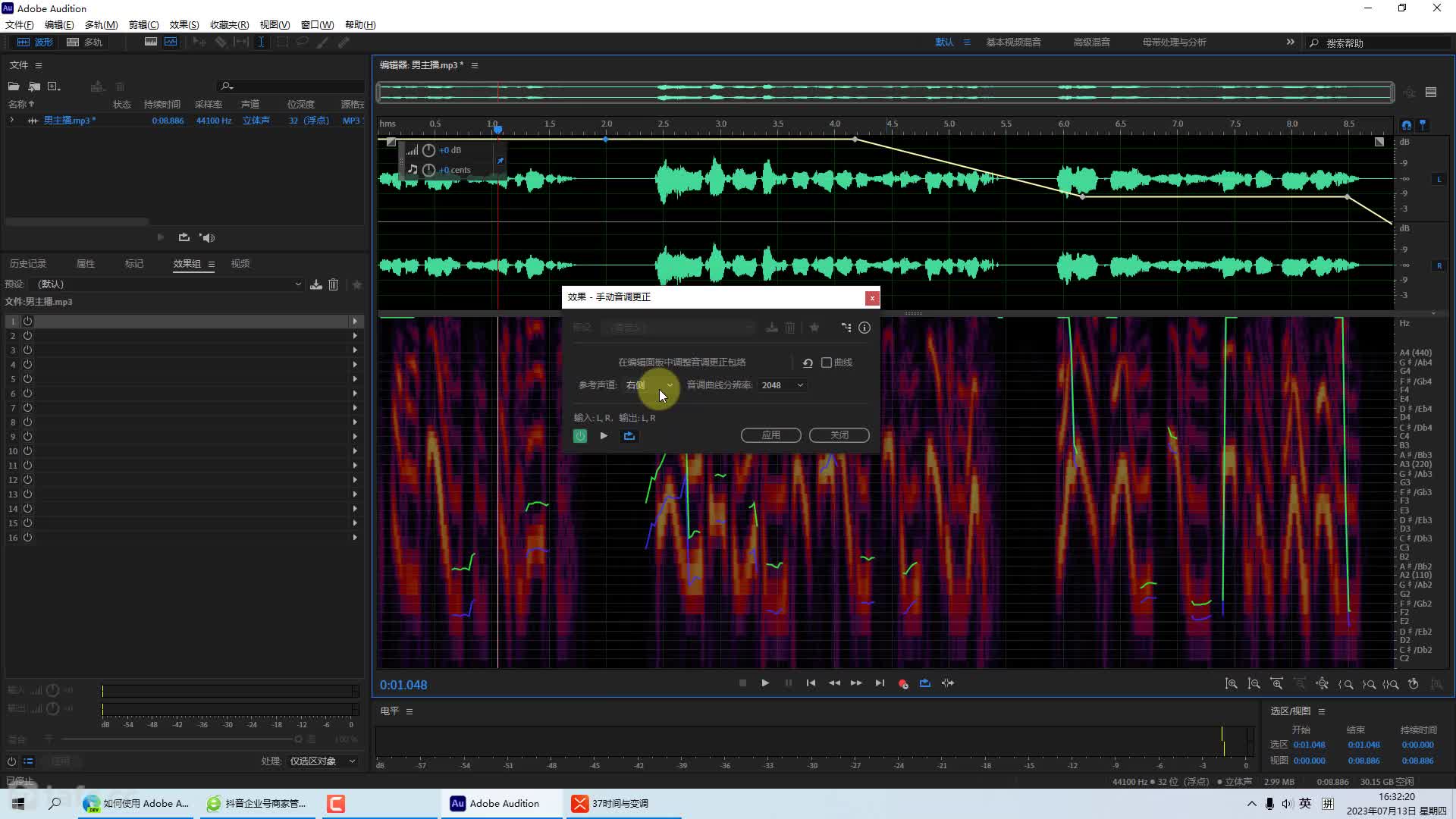Preview play button in the pitch correction dialog

tap(604, 436)
